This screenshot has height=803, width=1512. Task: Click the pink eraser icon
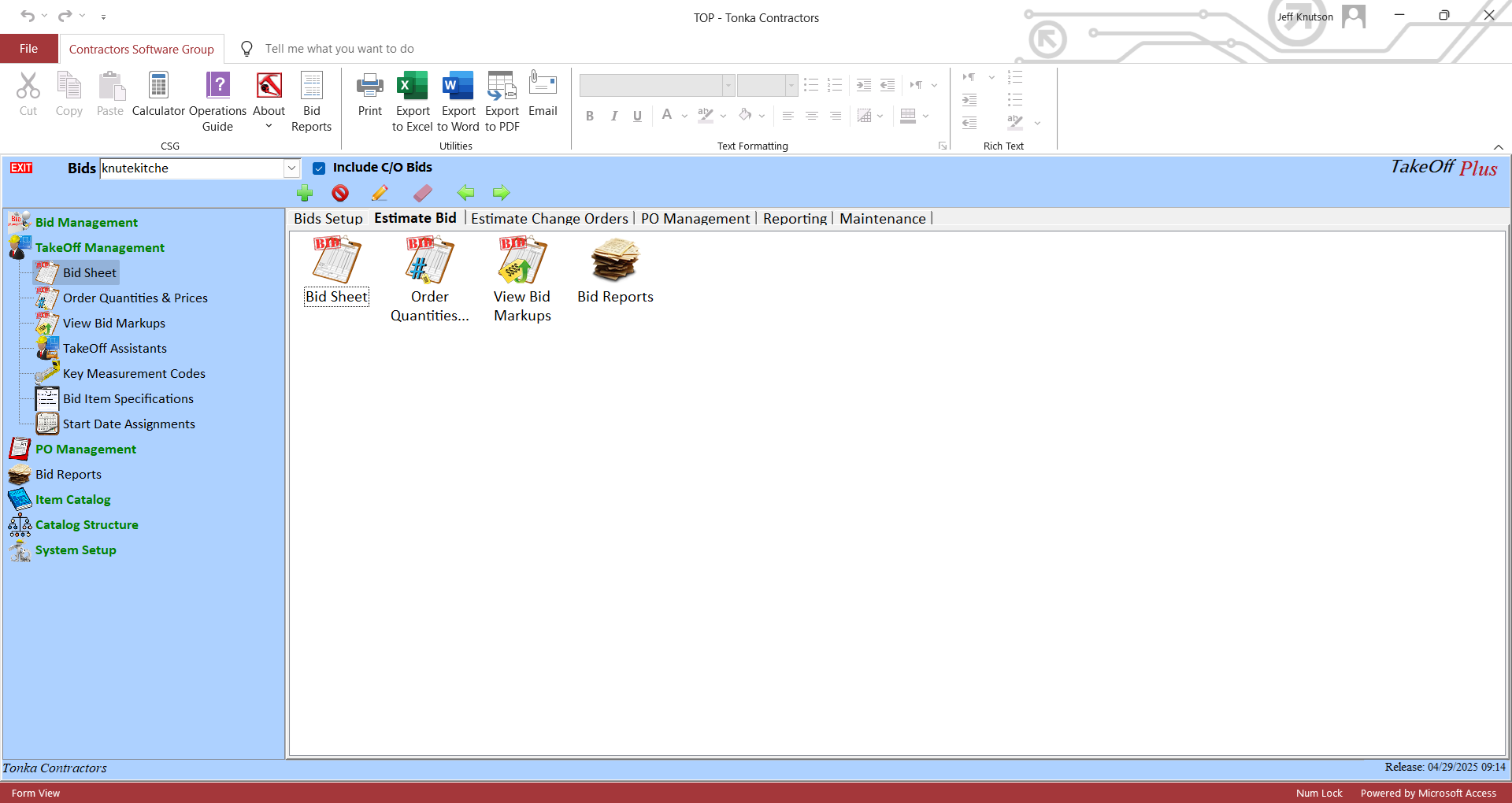pyautogui.click(x=423, y=193)
